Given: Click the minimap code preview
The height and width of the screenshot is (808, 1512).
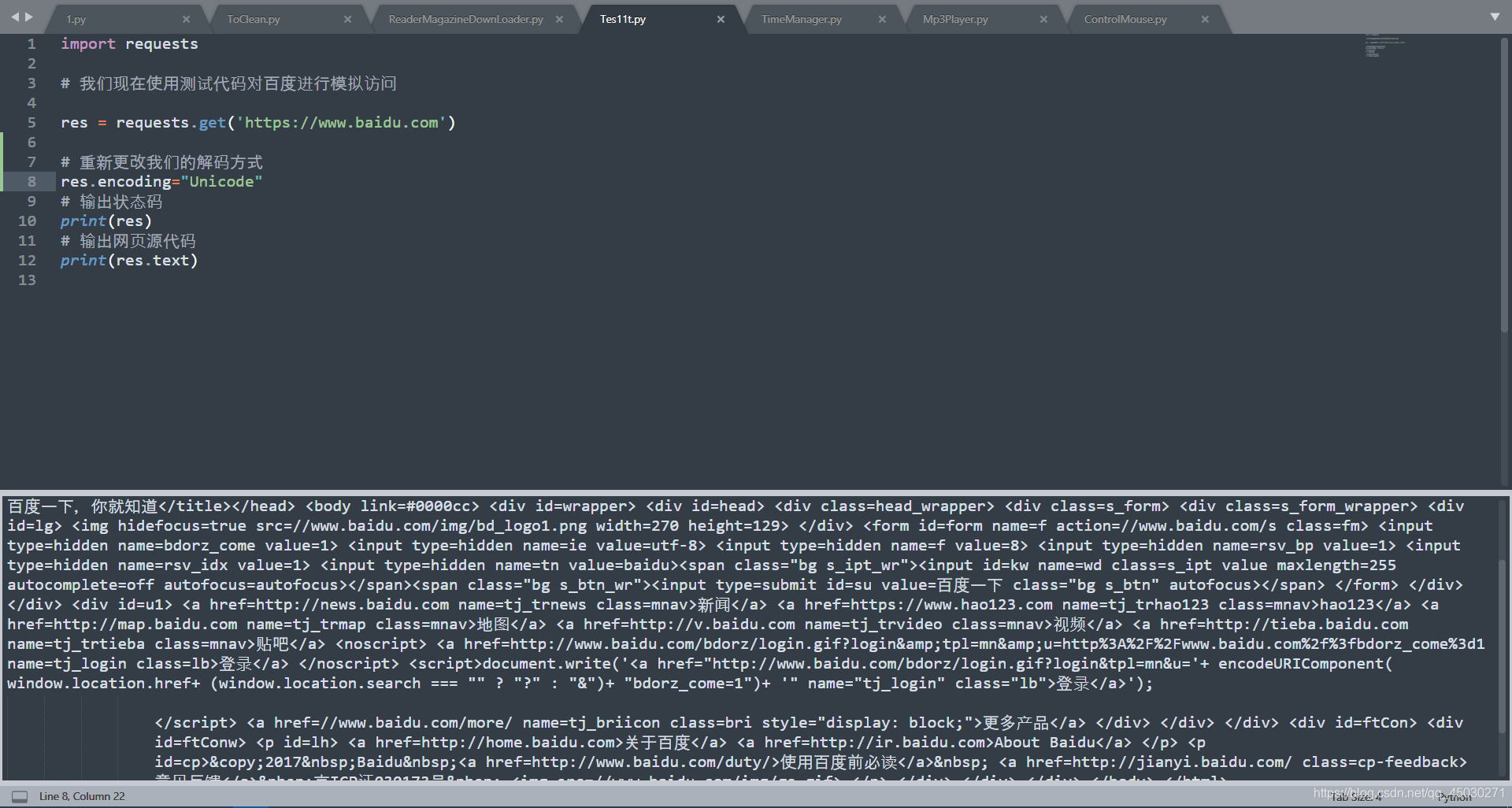Looking at the screenshot, I should pyautogui.click(x=1384, y=46).
